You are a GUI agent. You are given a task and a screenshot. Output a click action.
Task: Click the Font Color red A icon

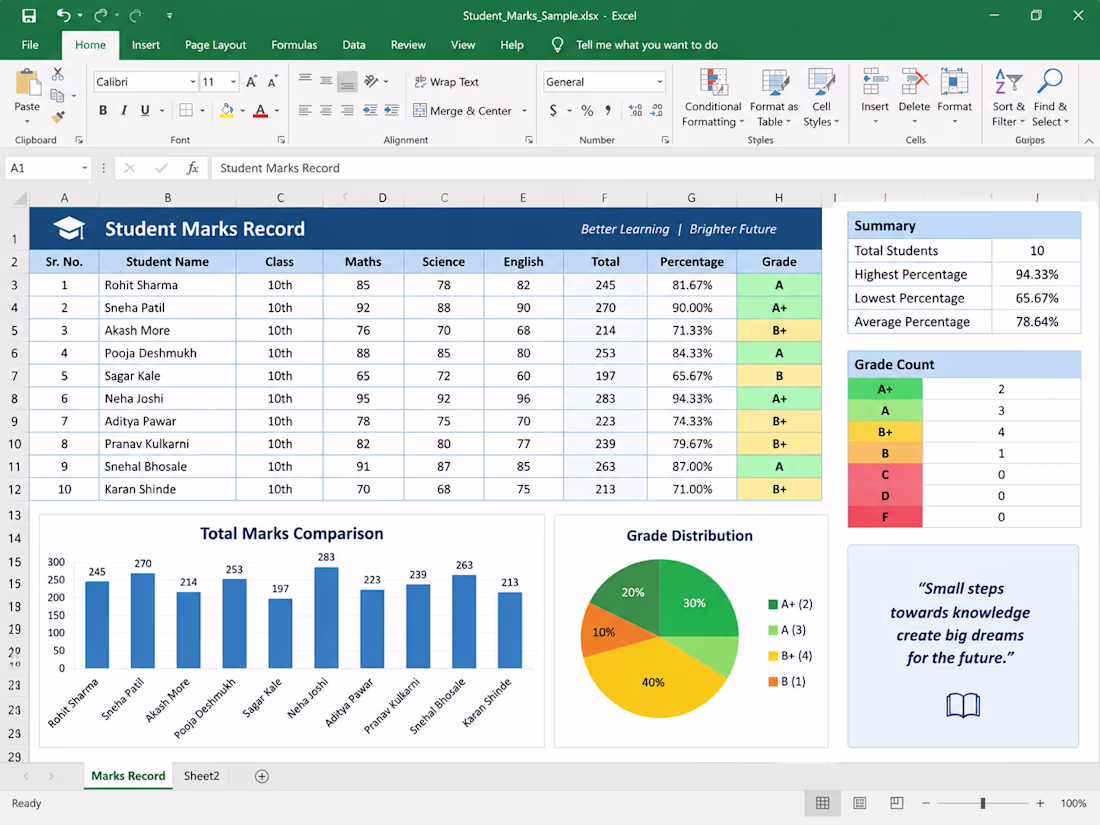[x=260, y=110]
